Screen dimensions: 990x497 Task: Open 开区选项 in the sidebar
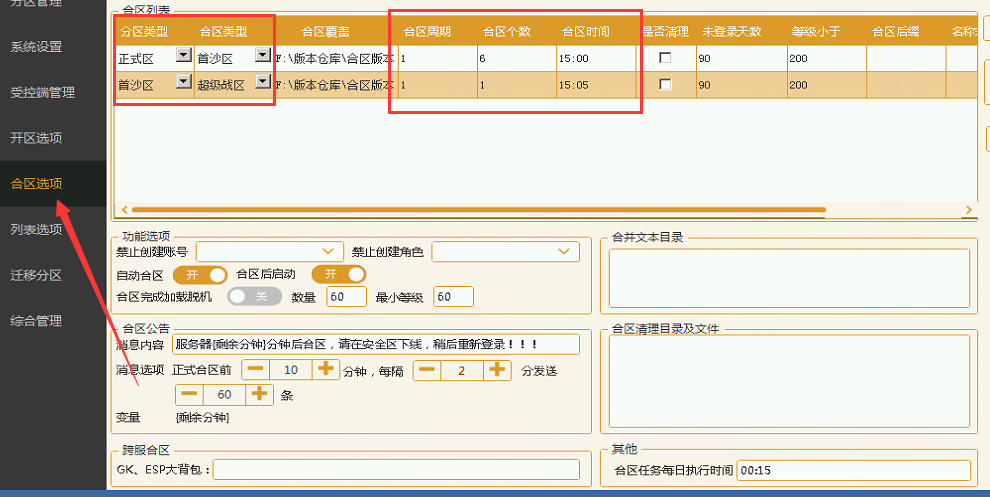click(36, 138)
